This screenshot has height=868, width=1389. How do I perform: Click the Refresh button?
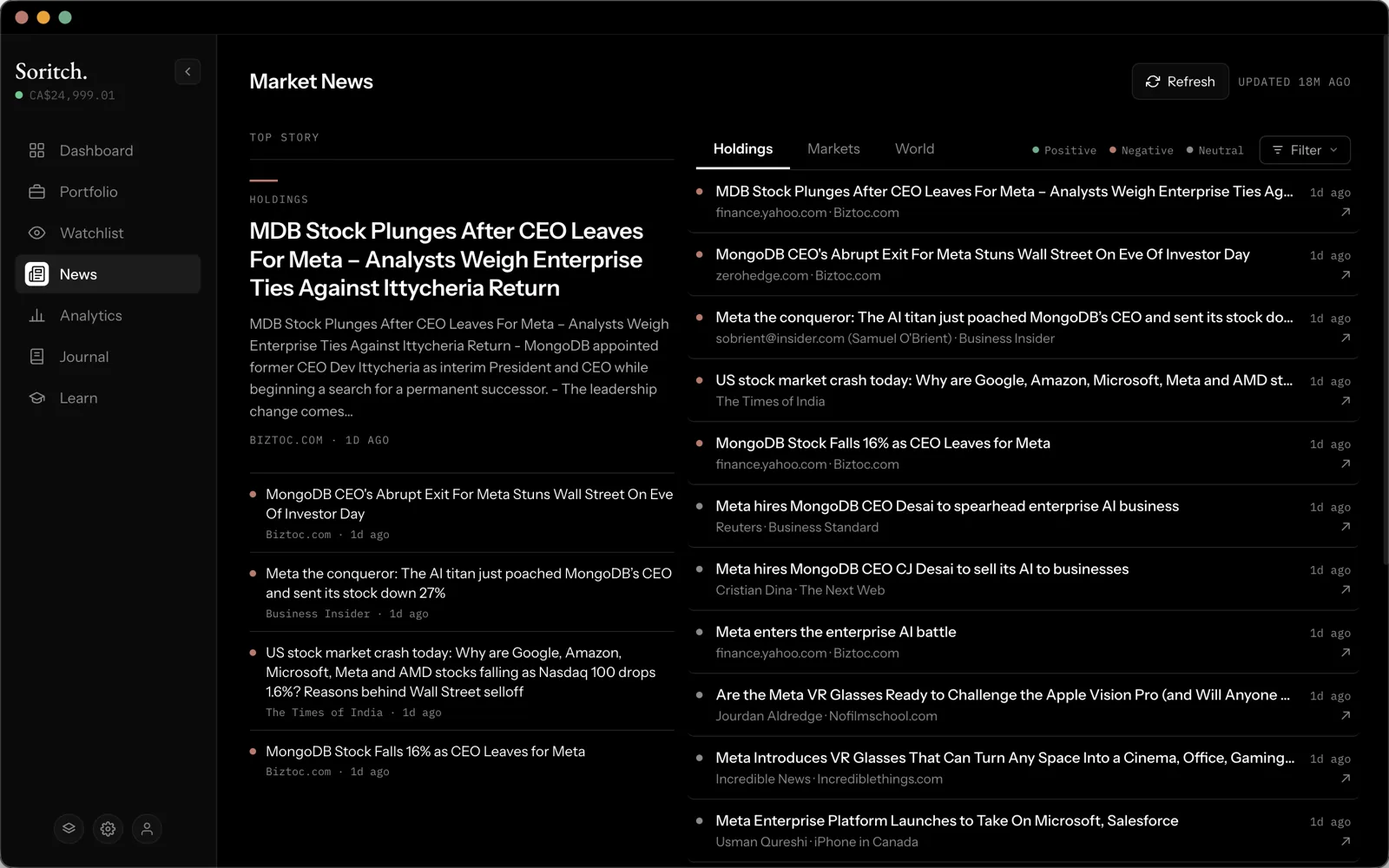tap(1180, 82)
